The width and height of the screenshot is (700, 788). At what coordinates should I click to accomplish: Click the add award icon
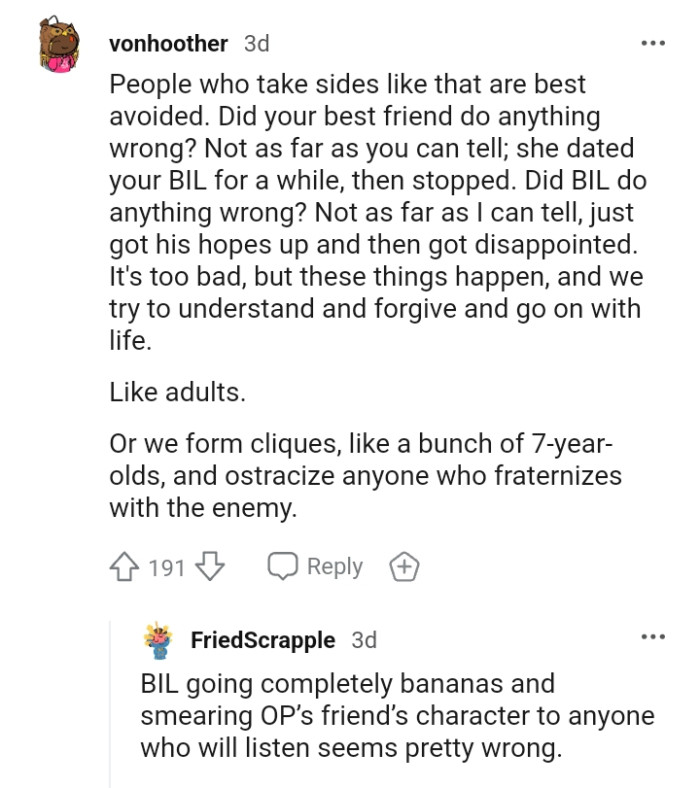[404, 567]
